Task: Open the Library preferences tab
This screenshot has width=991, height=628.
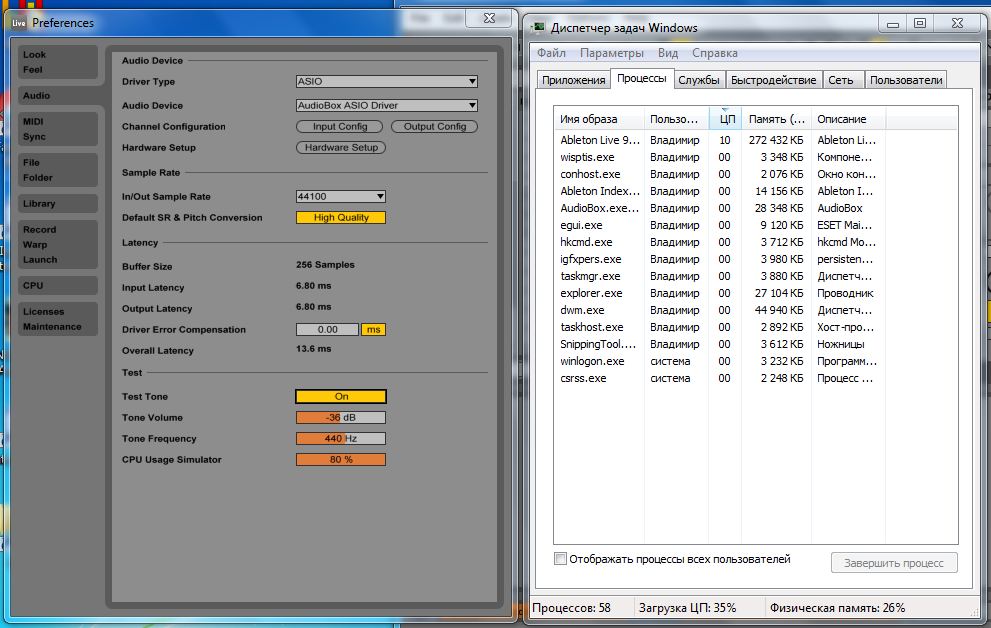Action: pyautogui.click(x=58, y=203)
